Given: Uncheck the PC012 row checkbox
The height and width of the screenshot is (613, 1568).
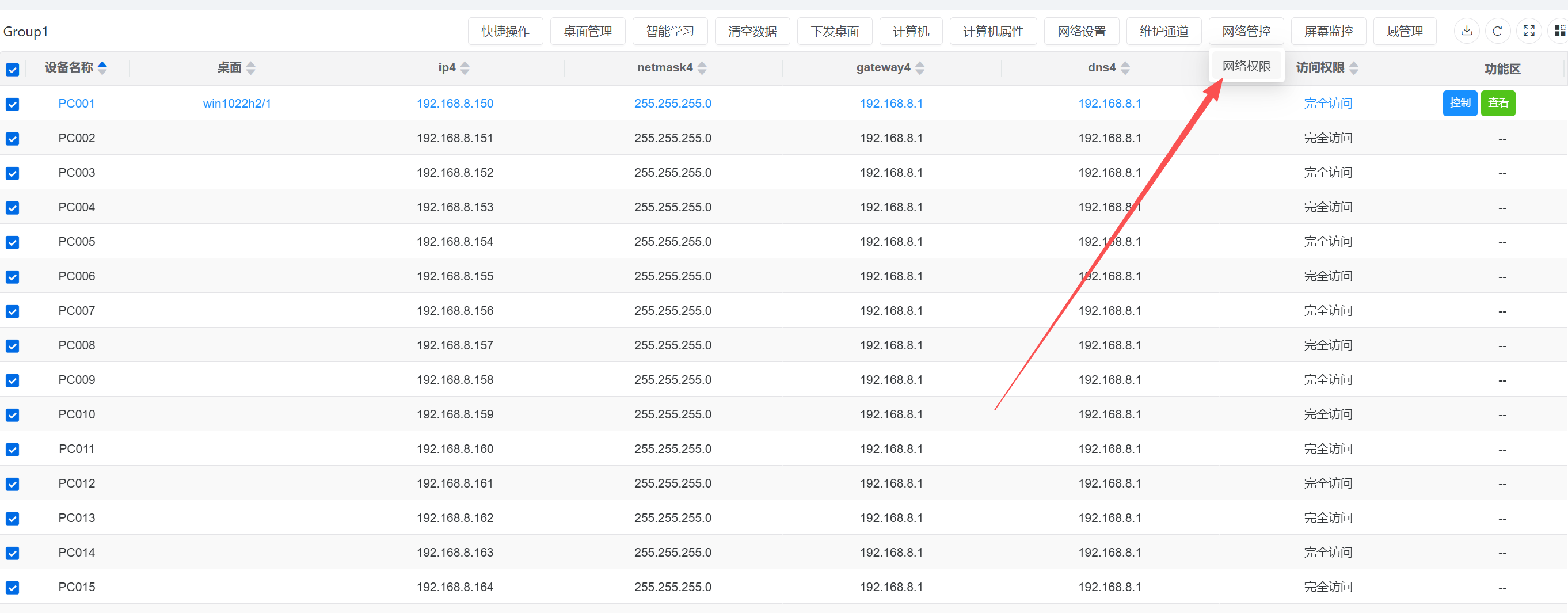Looking at the screenshot, I should pos(12,484).
